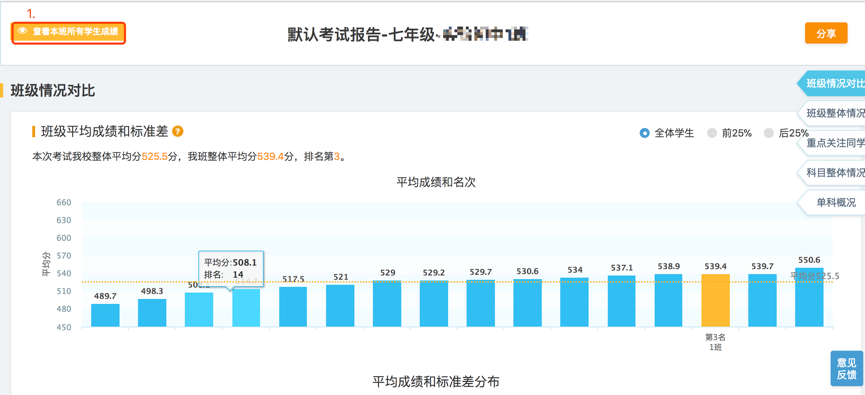Click the 班级情况对比 section heading
Viewport: 865px width, 395px height.
53,91
